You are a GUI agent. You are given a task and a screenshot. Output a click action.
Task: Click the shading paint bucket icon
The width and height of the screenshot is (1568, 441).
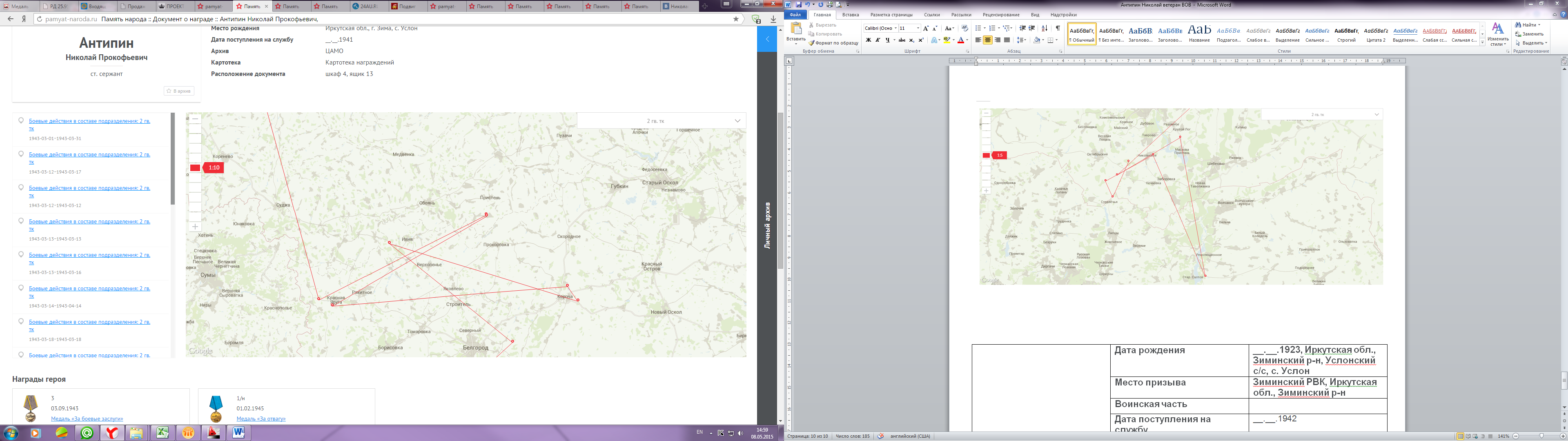(x=1037, y=40)
